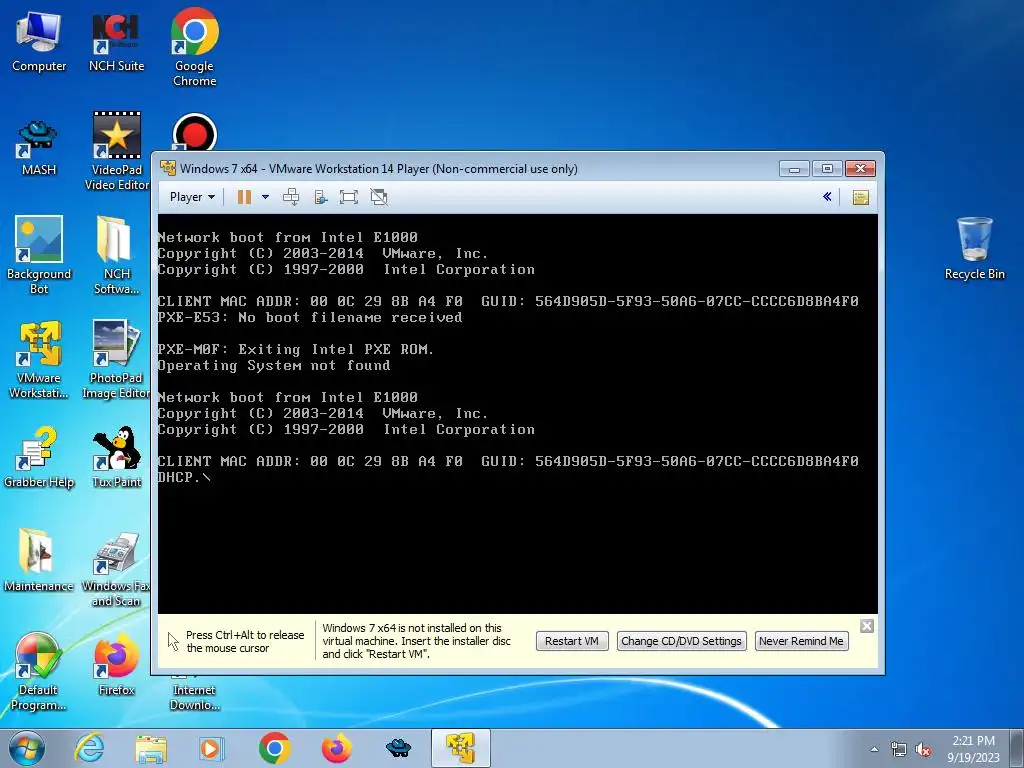Open the clock showing 2:21 PM

click(x=973, y=749)
